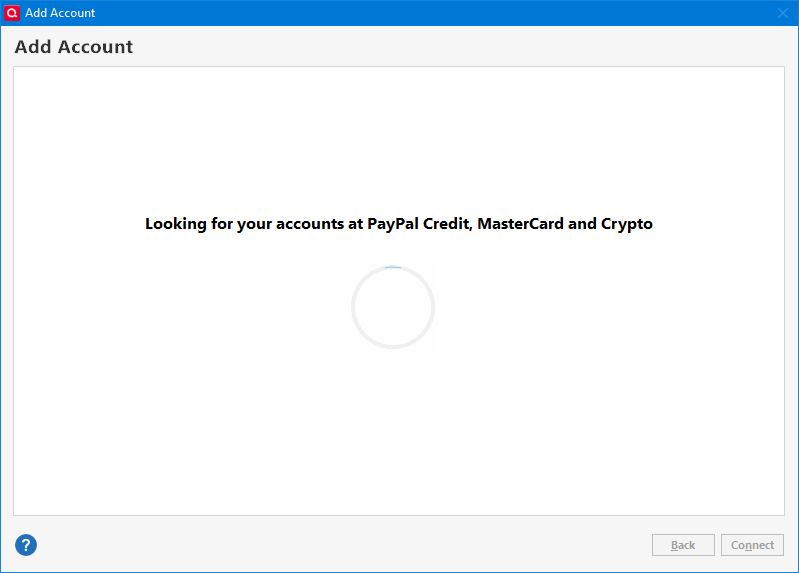Click the word MasterCard in the message
The width and height of the screenshot is (799, 573).
(520, 224)
